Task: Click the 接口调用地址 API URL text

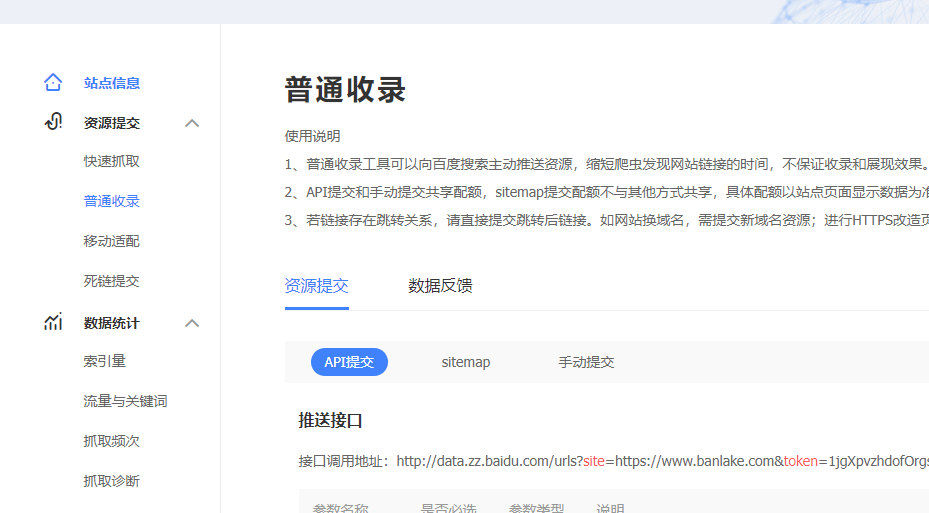Action: click(662, 461)
